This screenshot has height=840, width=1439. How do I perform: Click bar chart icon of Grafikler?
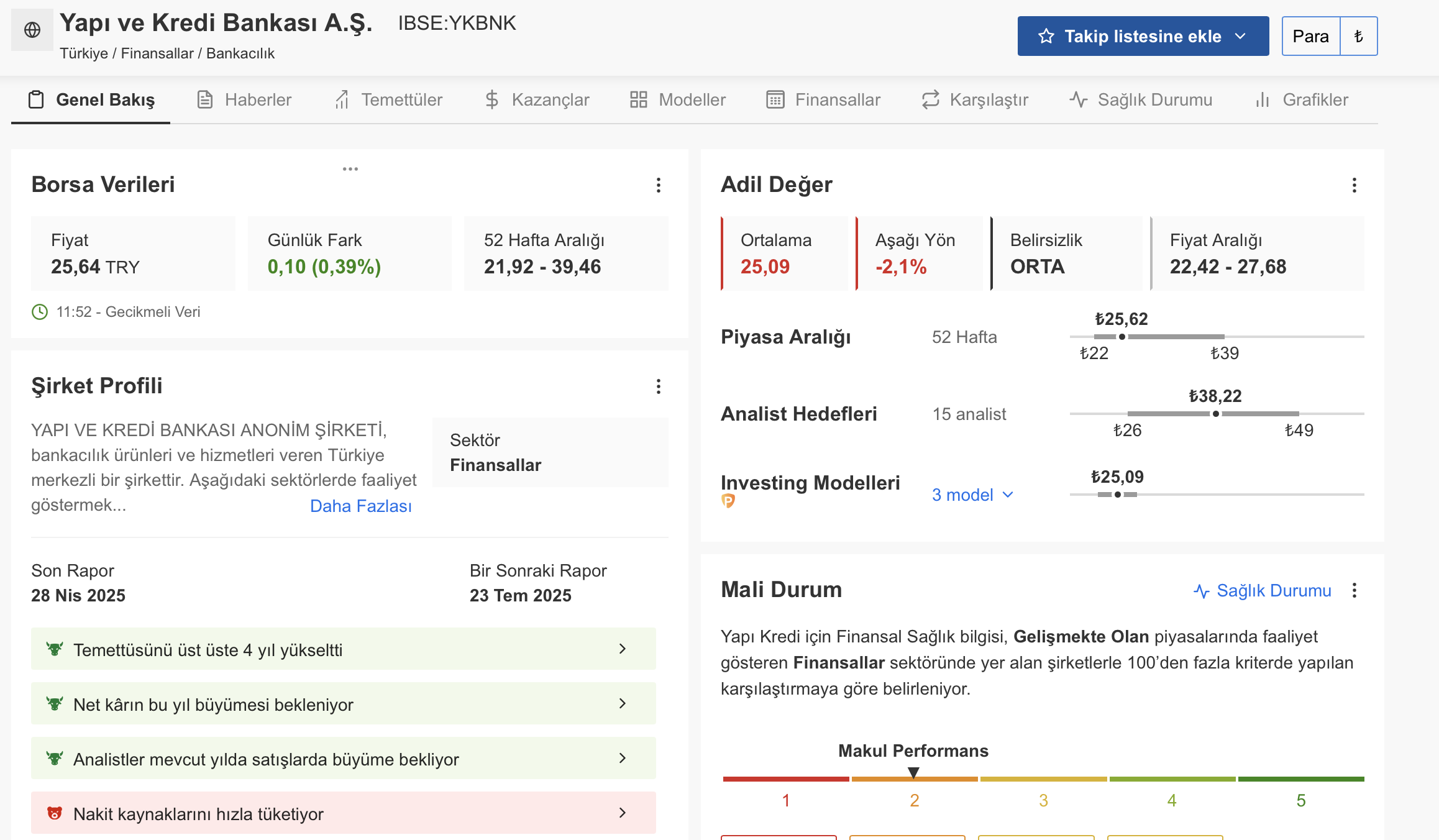click(x=1263, y=99)
